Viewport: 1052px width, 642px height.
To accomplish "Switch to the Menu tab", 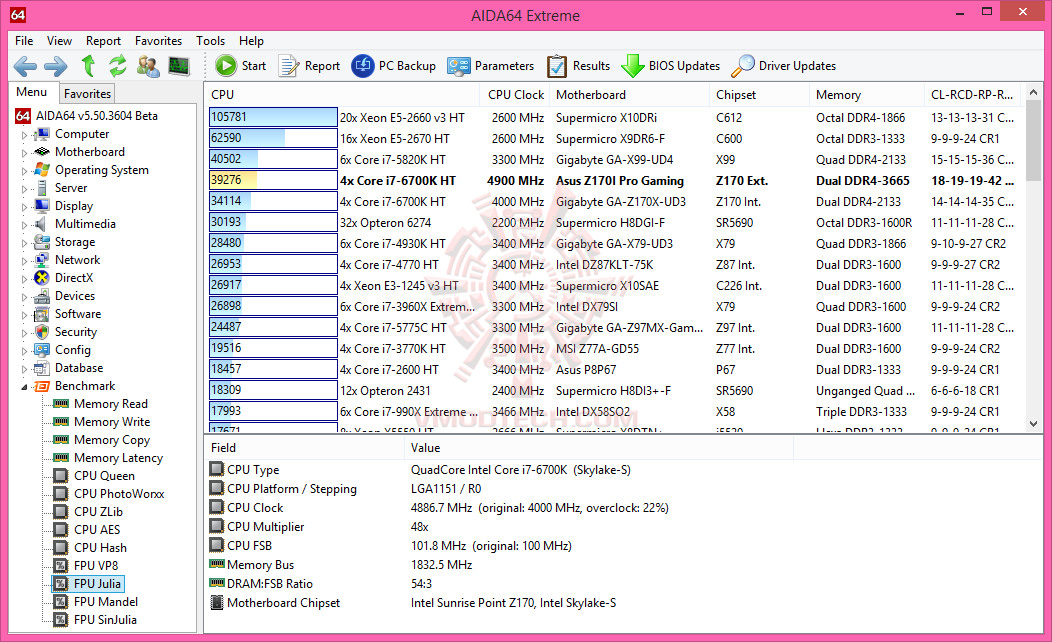I will coord(32,92).
